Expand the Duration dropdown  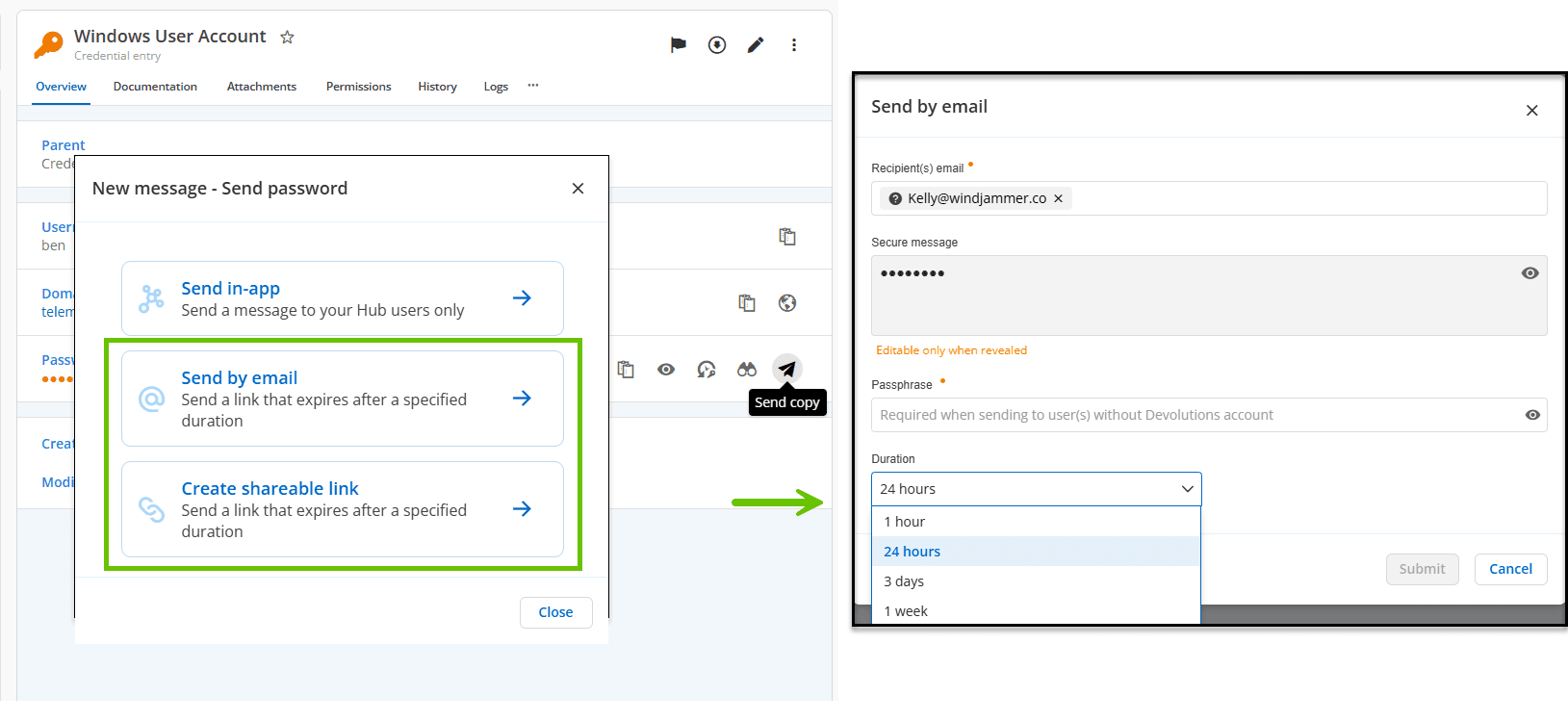[x=1036, y=489]
